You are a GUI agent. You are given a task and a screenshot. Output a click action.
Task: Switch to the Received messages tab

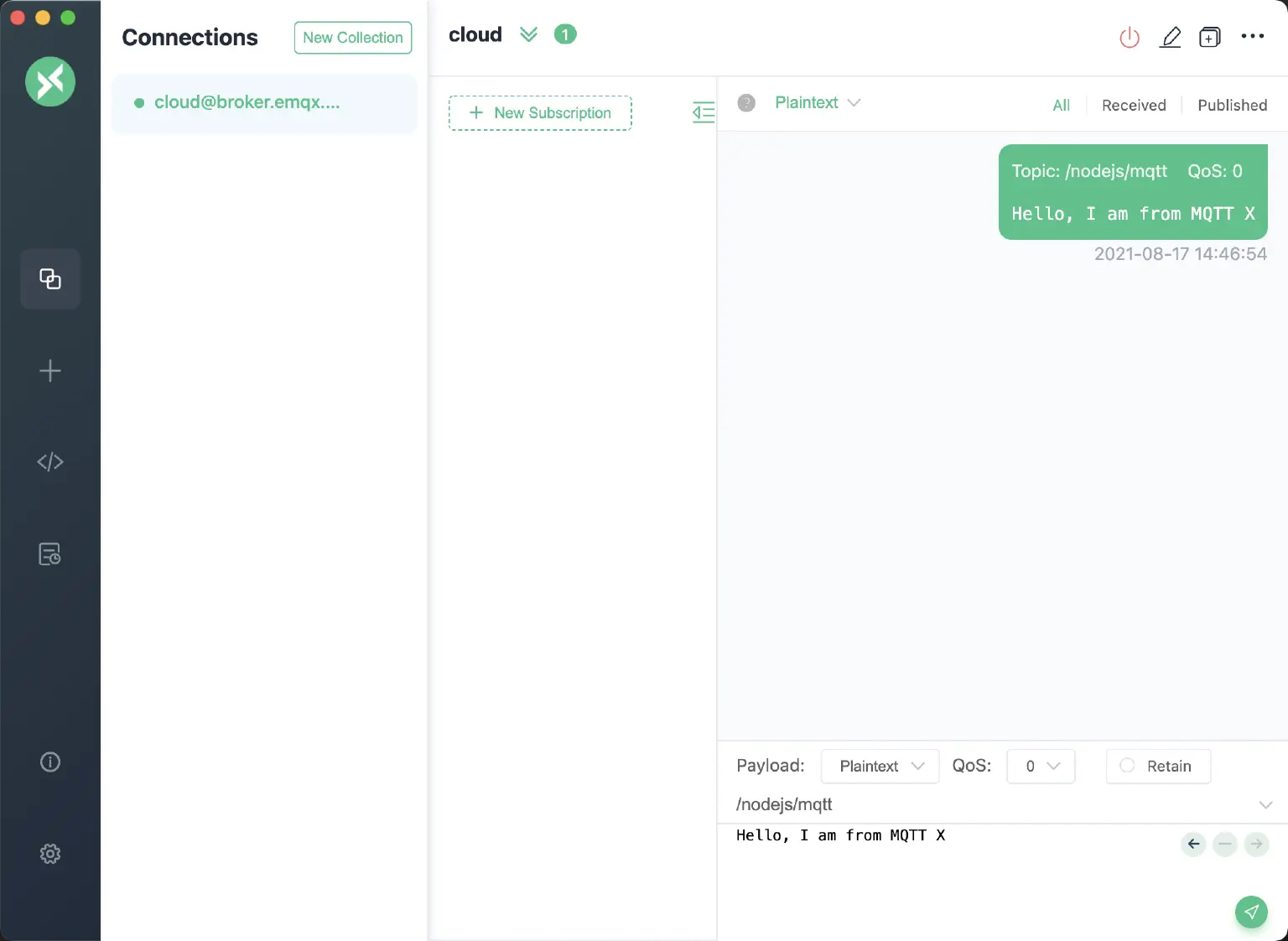[x=1134, y=105]
